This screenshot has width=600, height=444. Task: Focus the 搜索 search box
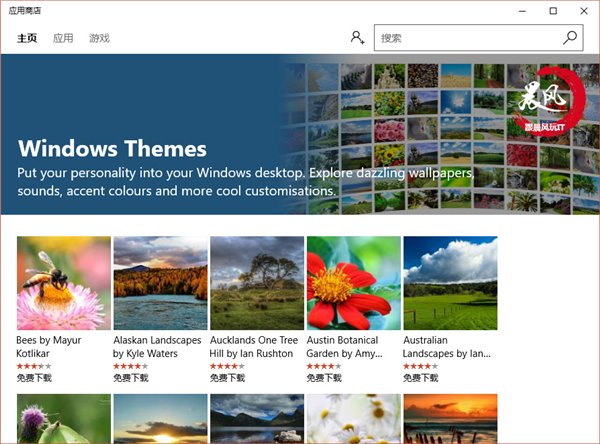478,38
